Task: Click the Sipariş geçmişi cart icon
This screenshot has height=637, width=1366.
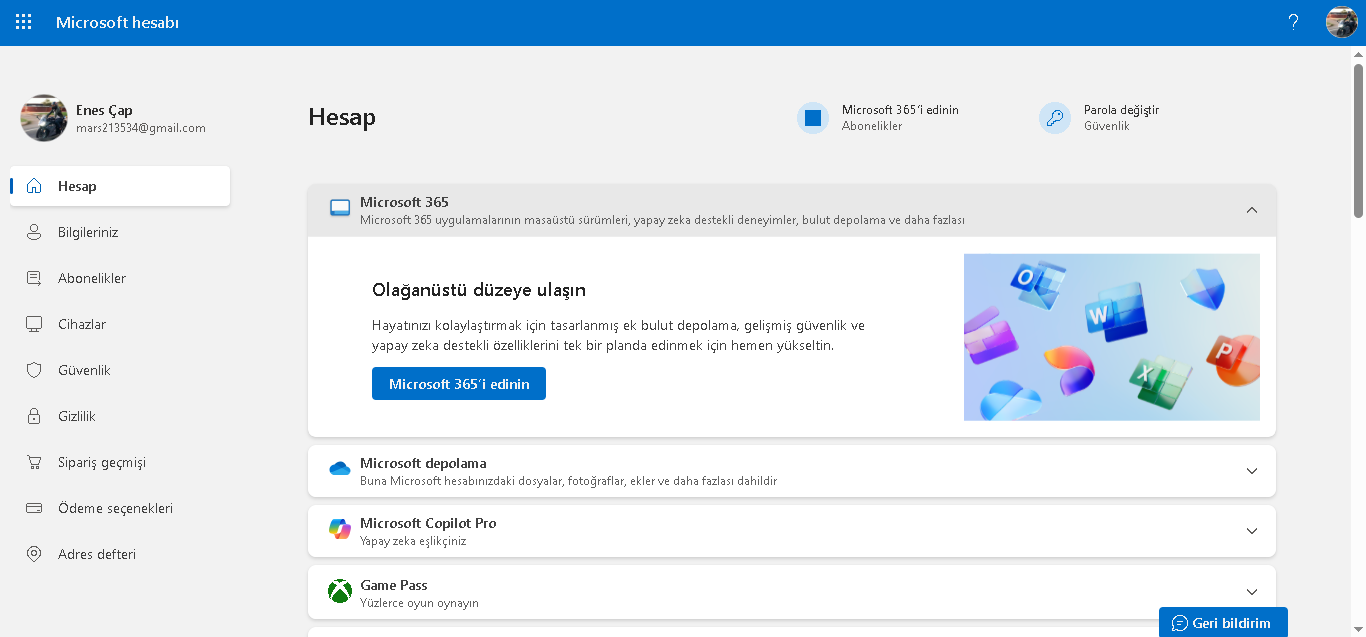Action: point(34,462)
